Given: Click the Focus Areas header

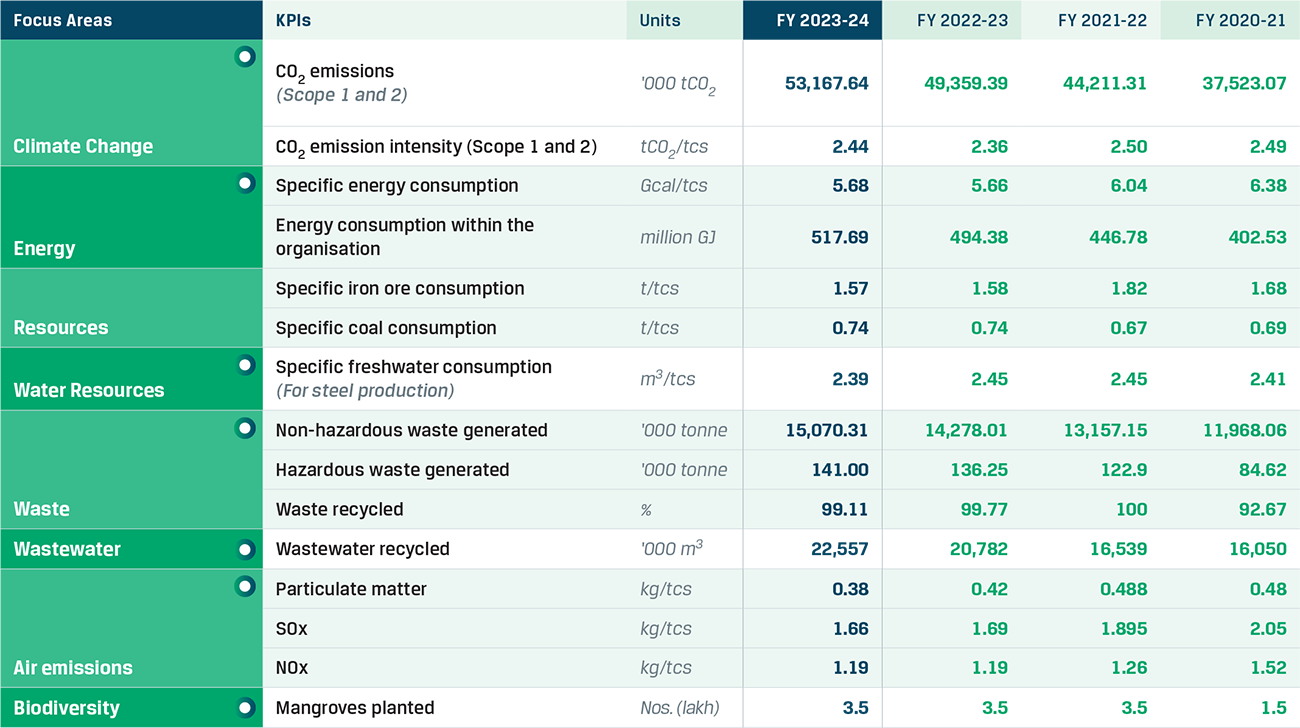Looking at the screenshot, I should click(63, 20).
